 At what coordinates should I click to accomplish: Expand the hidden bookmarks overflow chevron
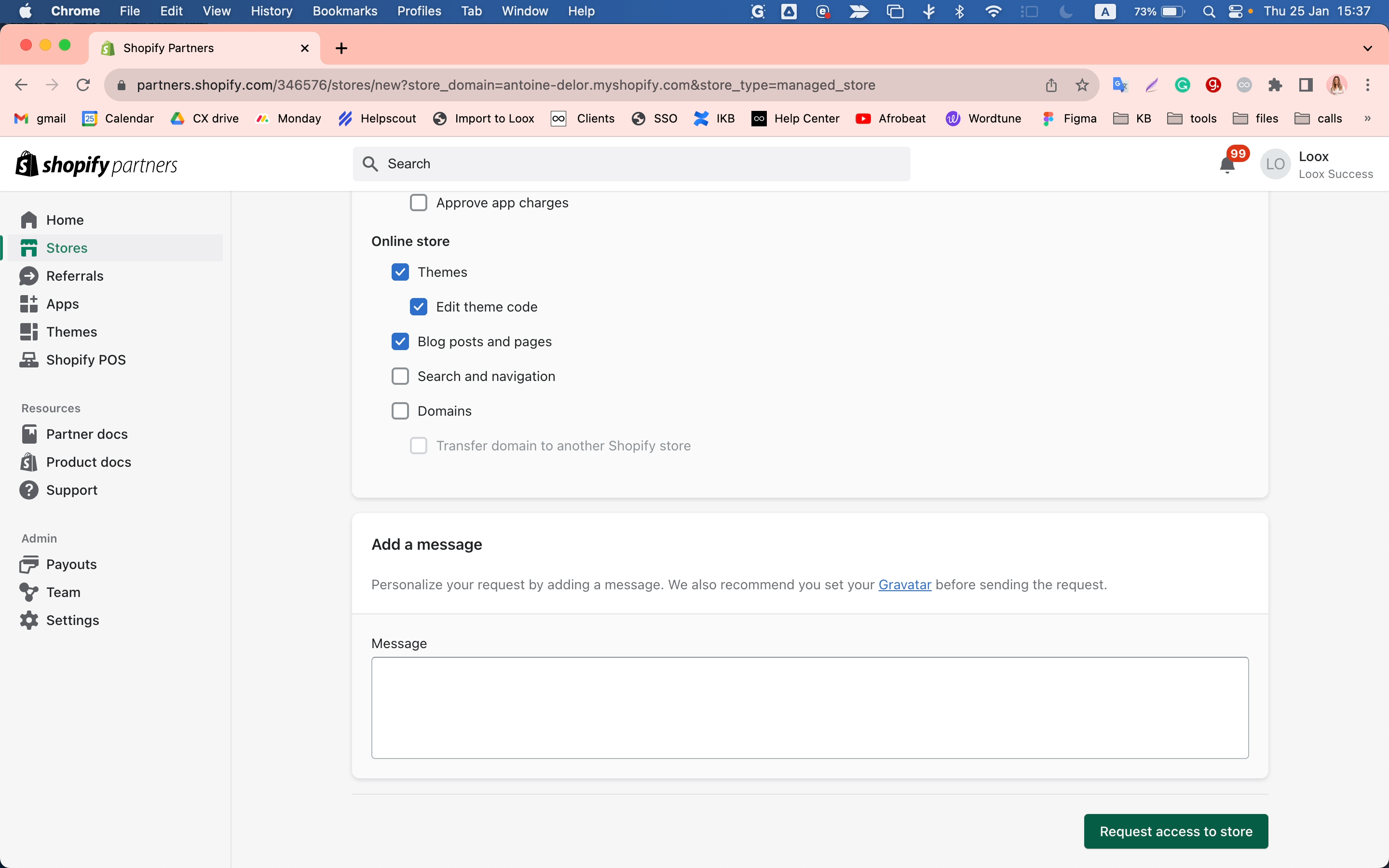coord(1368,118)
